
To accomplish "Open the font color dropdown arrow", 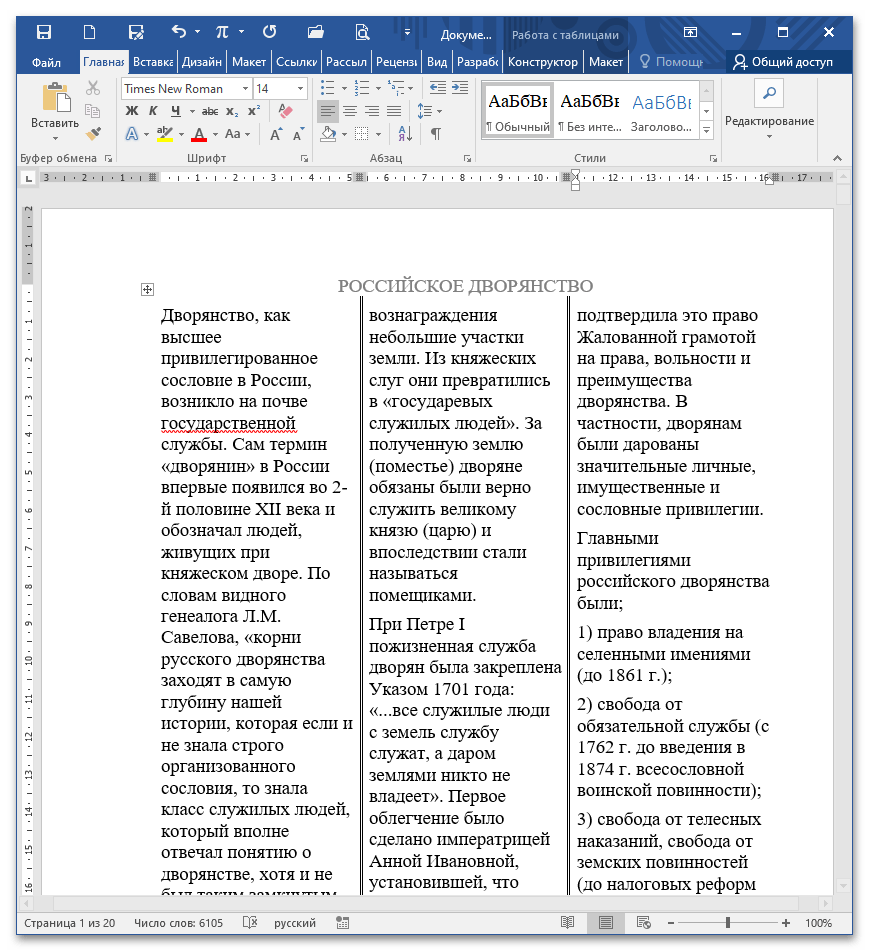I will click(215, 134).
